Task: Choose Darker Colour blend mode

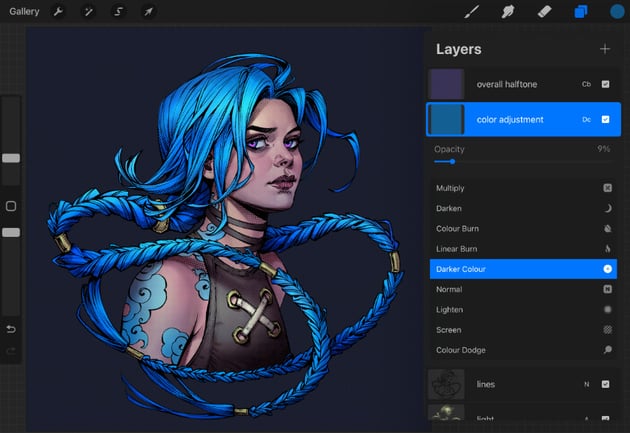Action: [523, 269]
